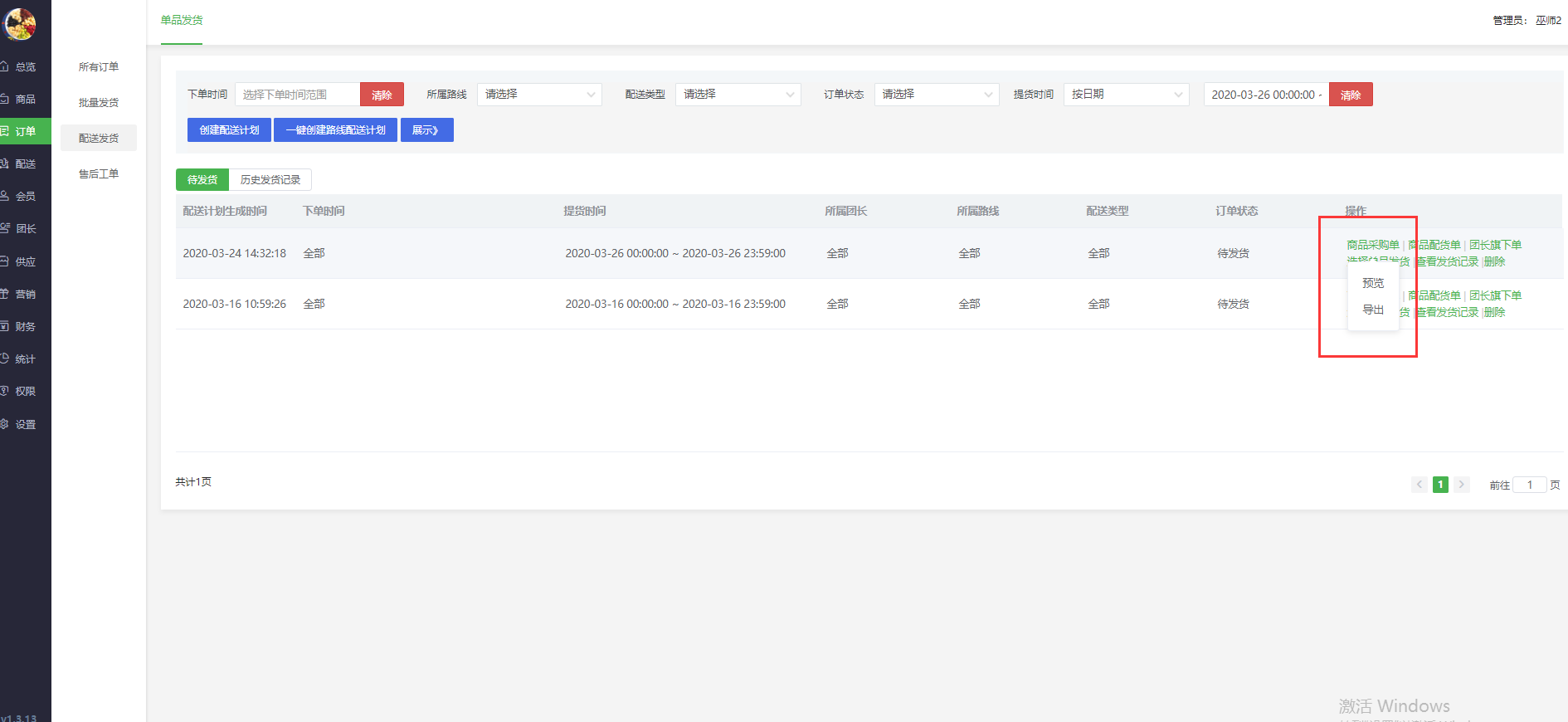Choose 导出 from the popup menu
This screenshot has height=722, width=1568.
tap(1373, 310)
